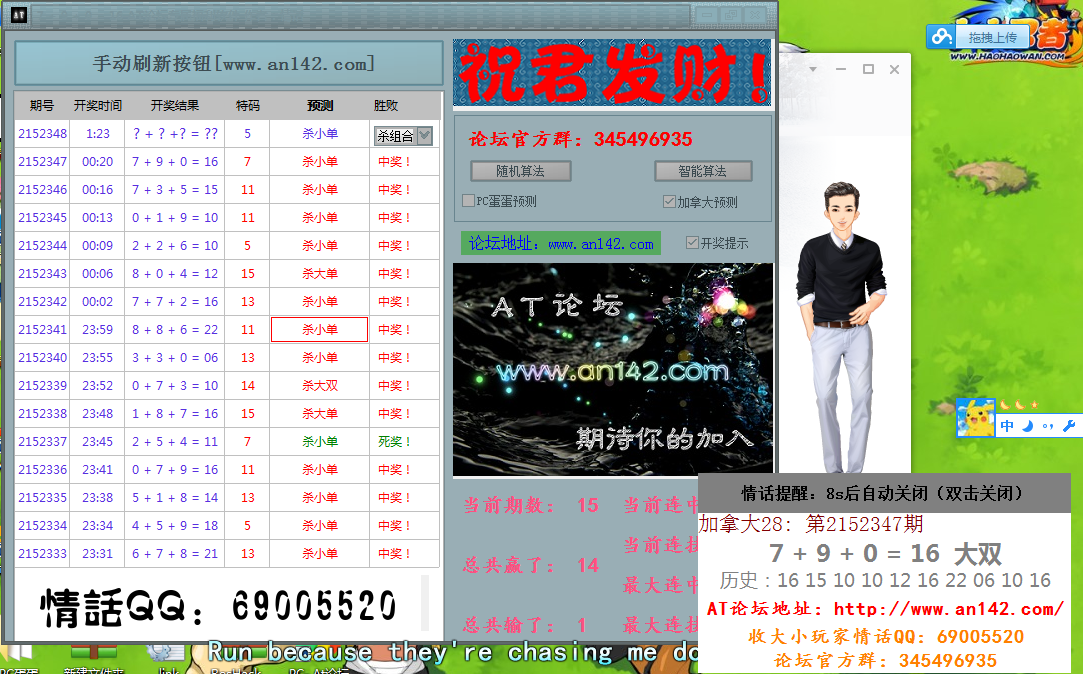Click the 随机算法 button
This screenshot has height=674, width=1083.
click(520, 171)
